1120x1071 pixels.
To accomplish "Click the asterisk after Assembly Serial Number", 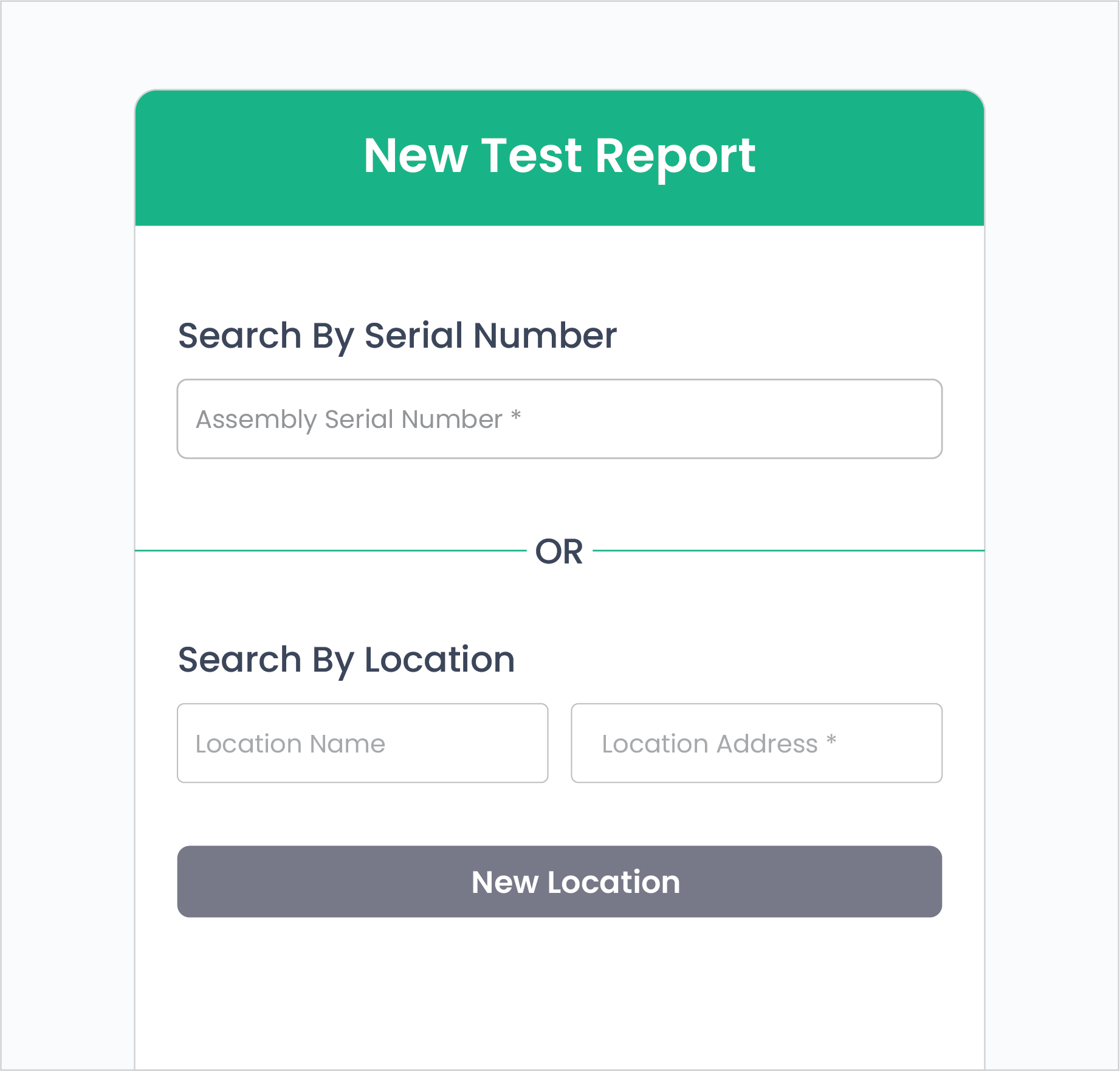I will [x=516, y=416].
